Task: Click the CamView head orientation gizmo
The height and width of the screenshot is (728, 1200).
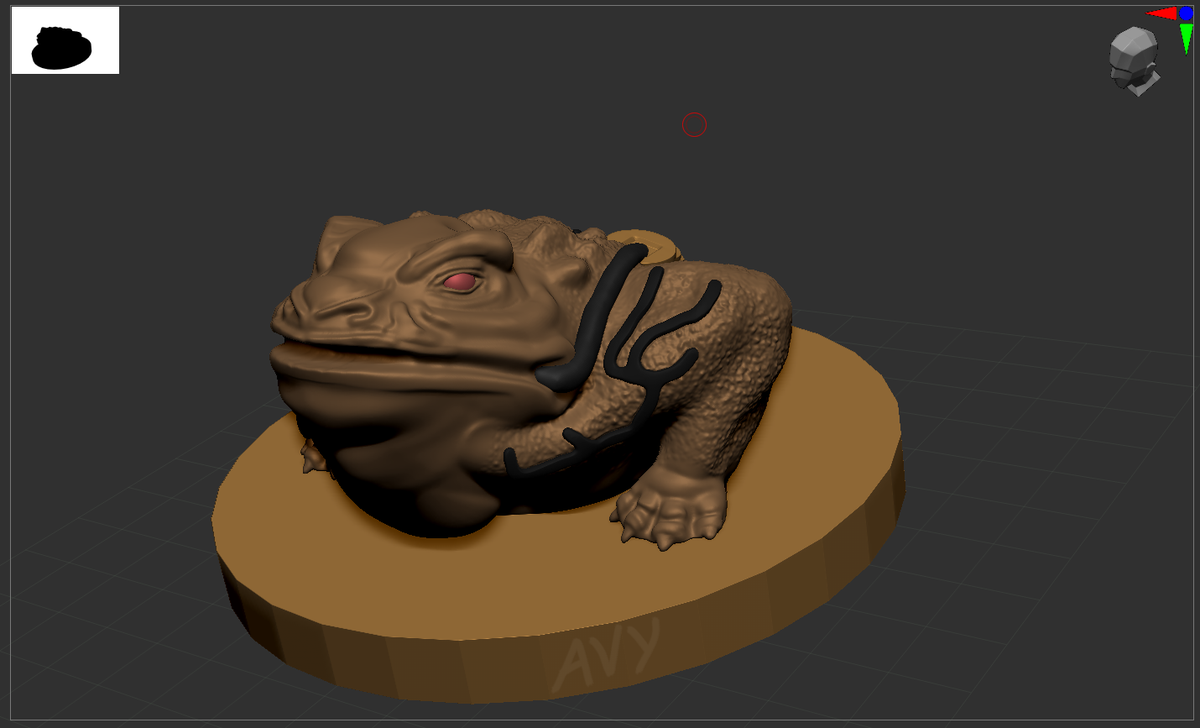Action: click(x=1134, y=61)
